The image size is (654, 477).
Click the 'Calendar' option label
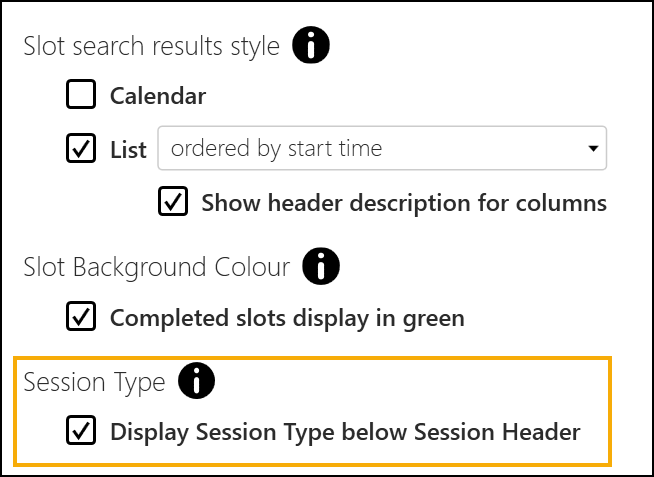click(158, 97)
